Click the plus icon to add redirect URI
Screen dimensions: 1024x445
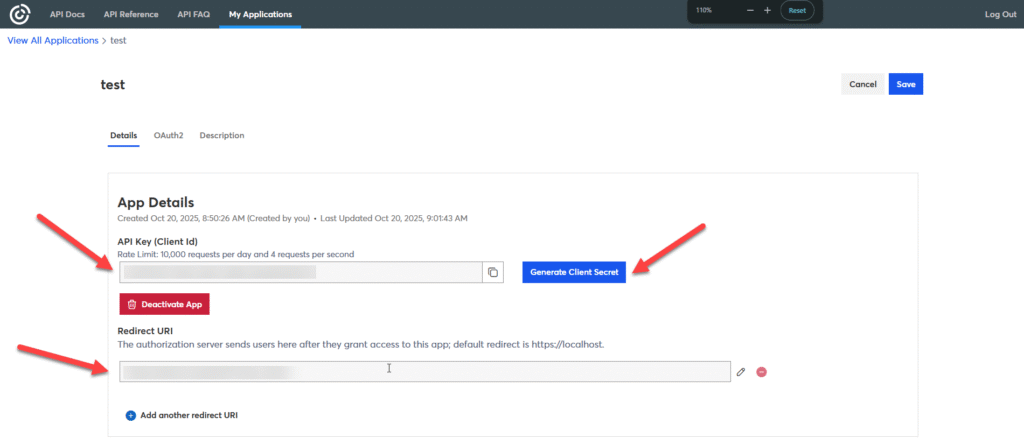point(130,415)
